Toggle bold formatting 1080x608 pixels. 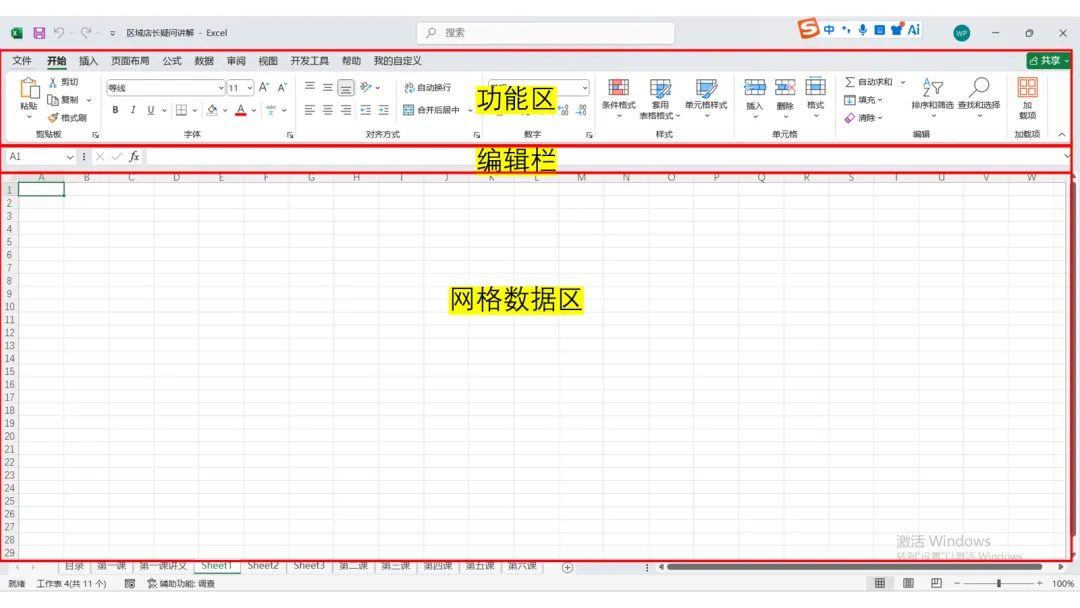coord(115,110)
